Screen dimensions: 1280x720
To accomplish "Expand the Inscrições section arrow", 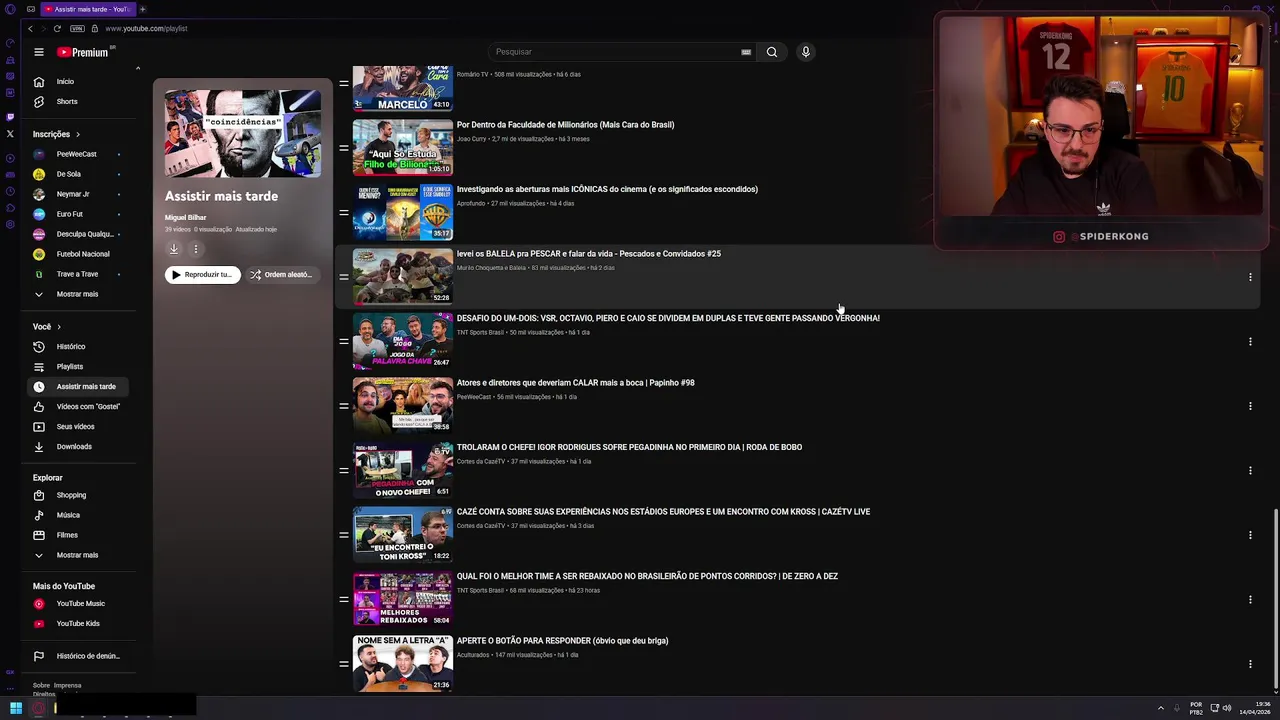I will 77,134.
